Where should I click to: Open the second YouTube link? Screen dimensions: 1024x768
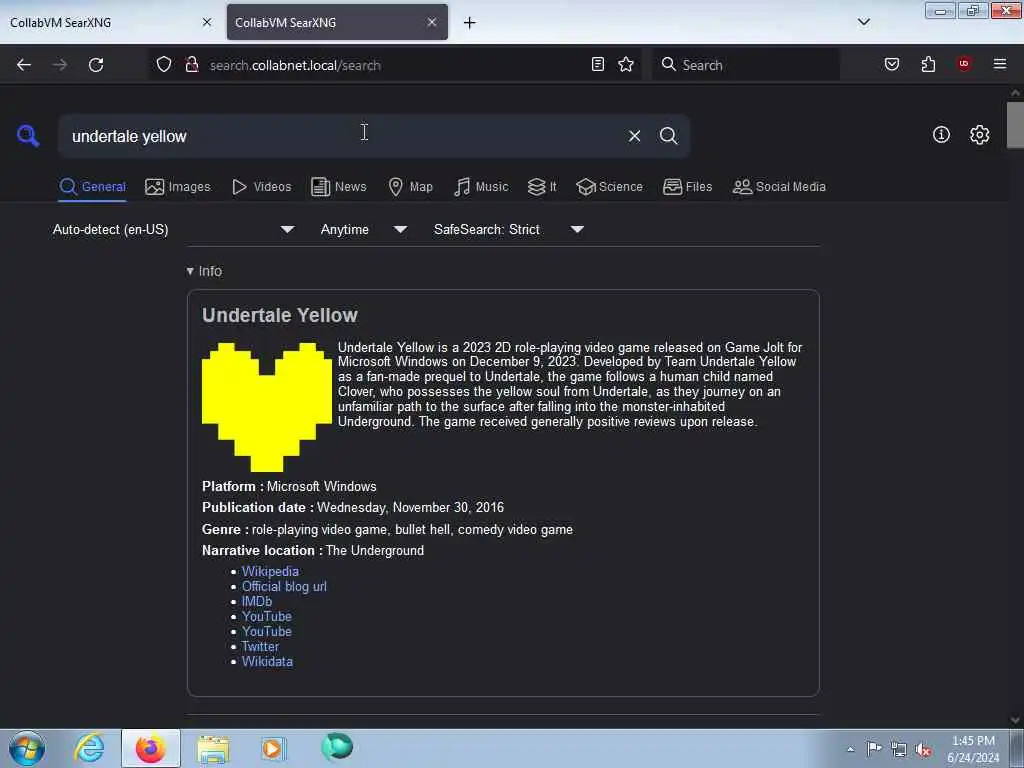pos(266,632)
